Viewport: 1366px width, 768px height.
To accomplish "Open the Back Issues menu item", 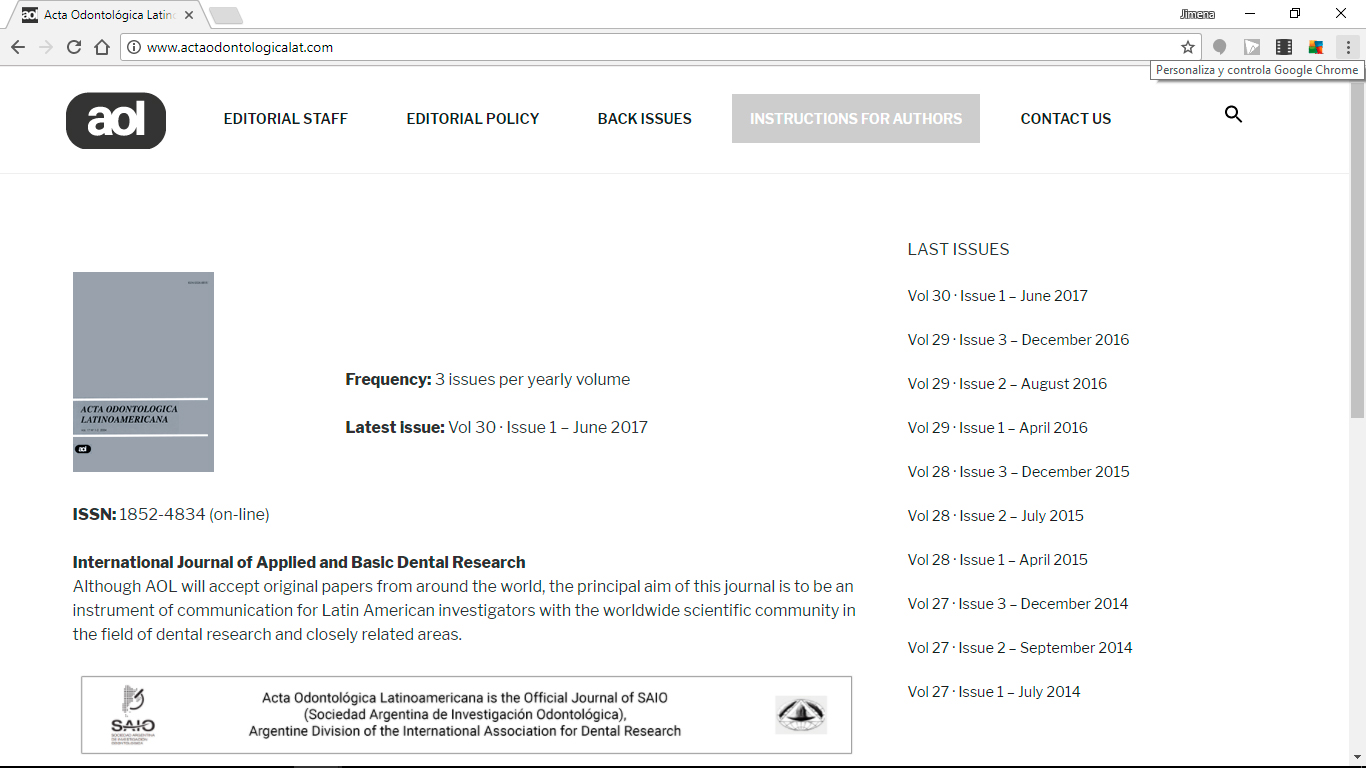I will [645, 118].
